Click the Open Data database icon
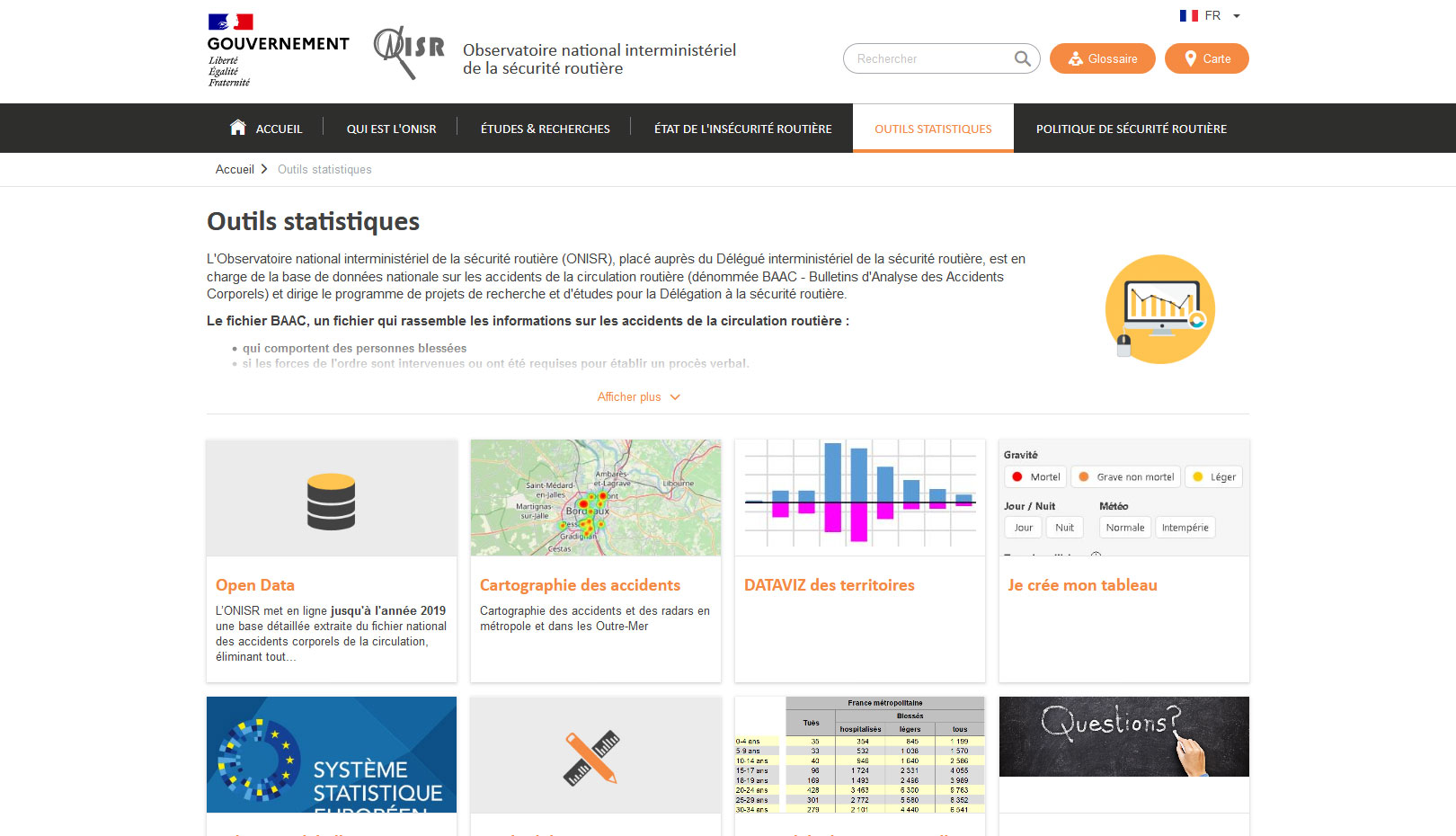Viewport: 1456px width, 836px height. pos(331,502)
